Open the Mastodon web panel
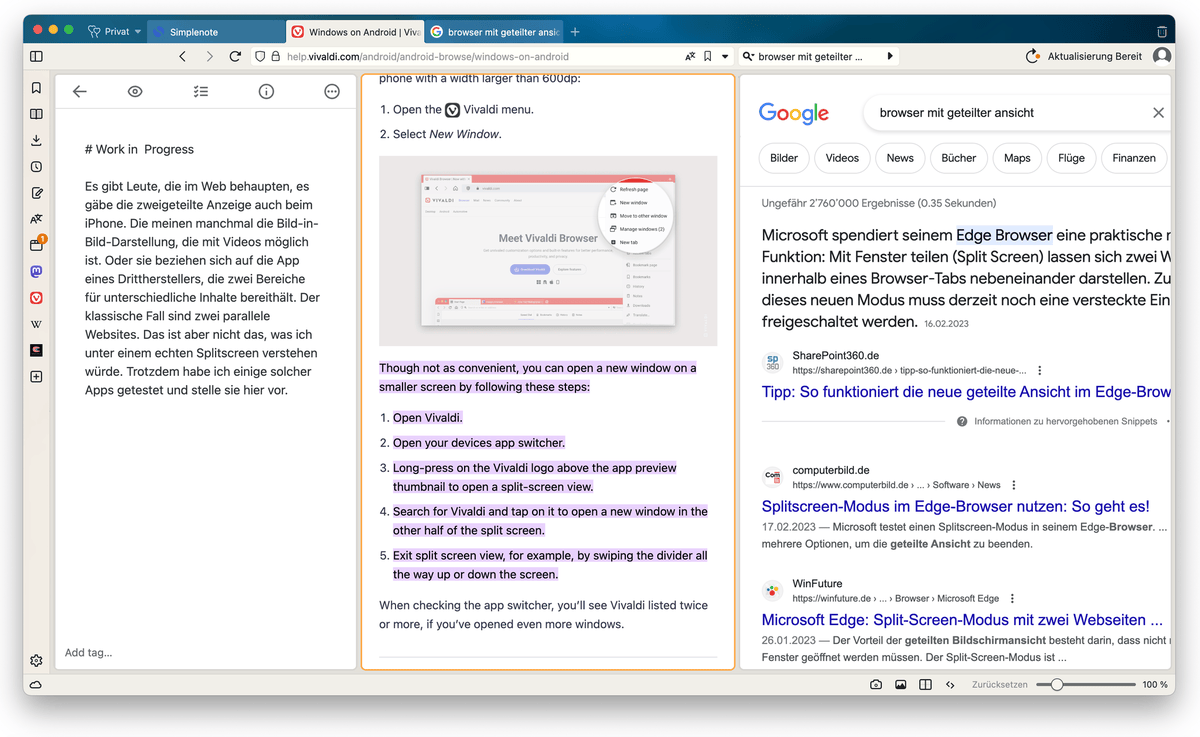Image resolution: width=1200 pixels, height=737 pixels. pos(36,271)
